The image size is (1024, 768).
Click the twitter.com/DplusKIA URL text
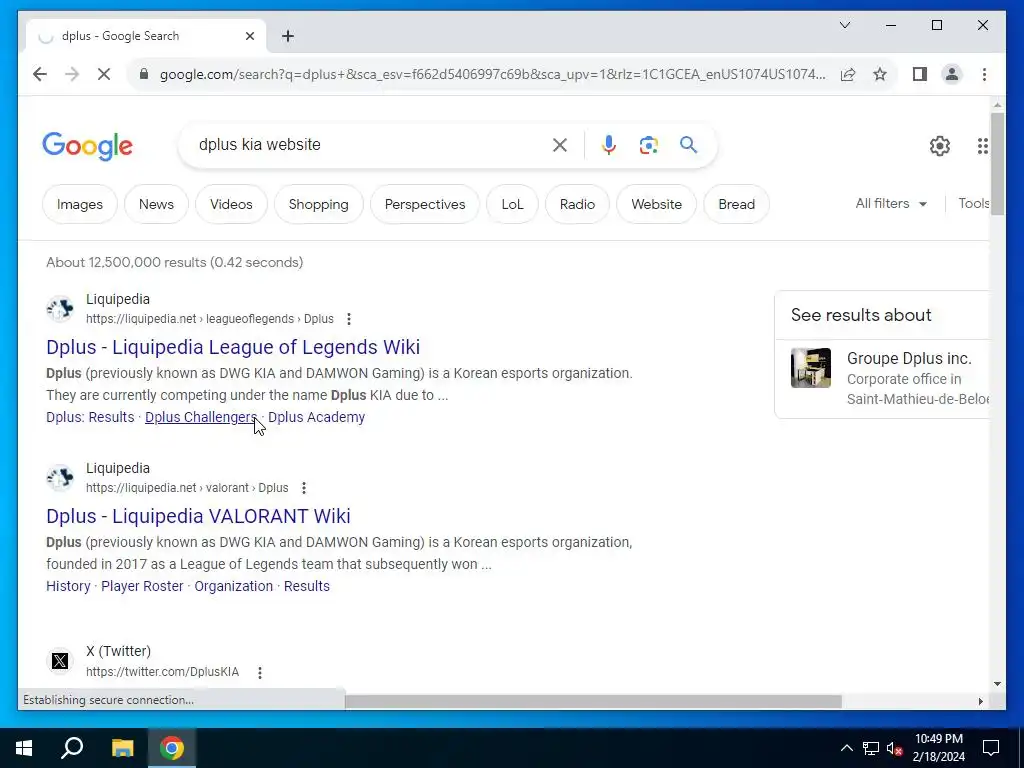163,672
